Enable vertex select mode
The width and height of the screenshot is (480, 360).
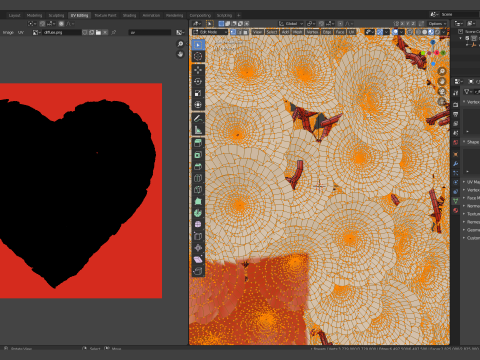coord(233,32)
